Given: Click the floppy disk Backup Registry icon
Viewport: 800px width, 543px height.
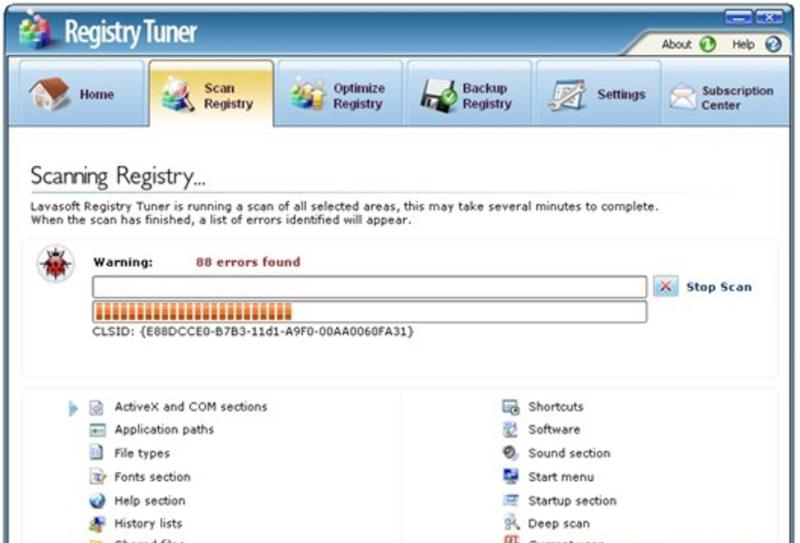Looking at the screenshot, I should click(x=438, y=95).
